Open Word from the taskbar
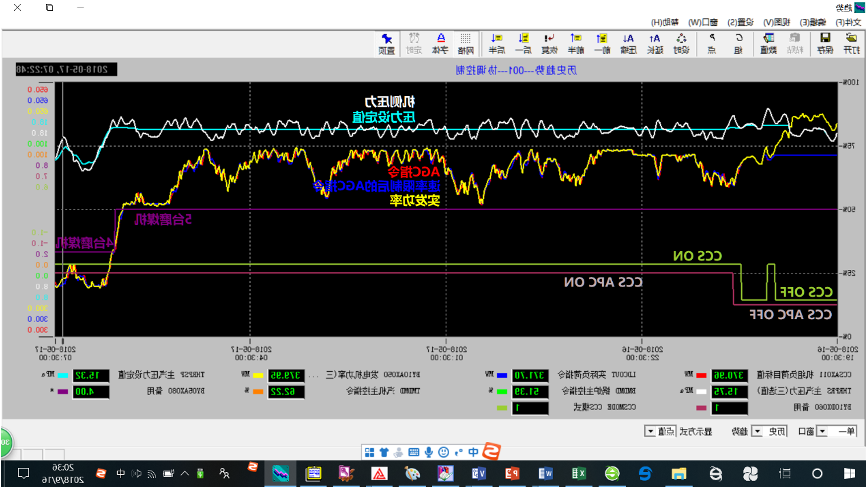This screenshot has width=866, height=487. [x=546, y=474]
